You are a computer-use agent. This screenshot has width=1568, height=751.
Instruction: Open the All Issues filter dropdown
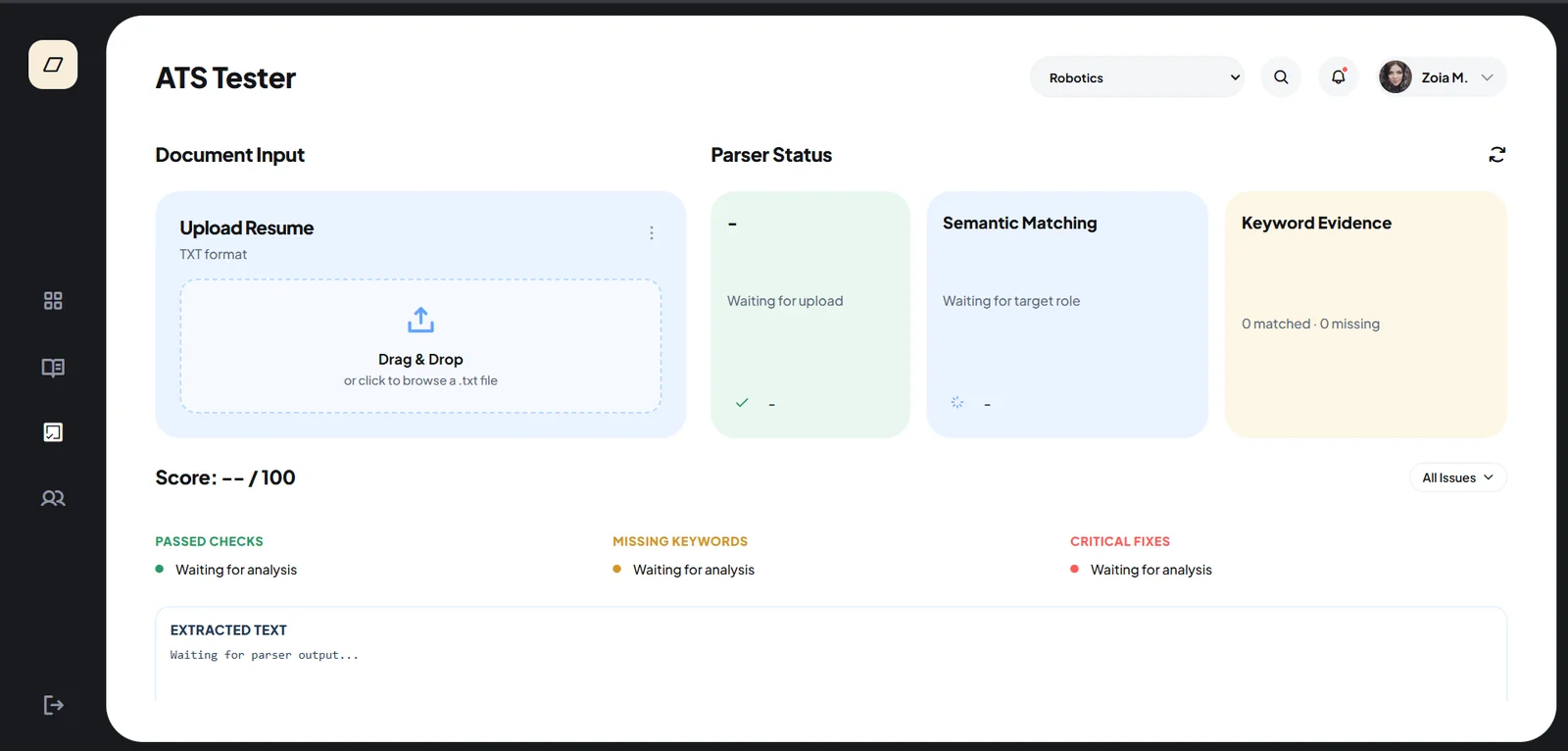[1458, 477]
